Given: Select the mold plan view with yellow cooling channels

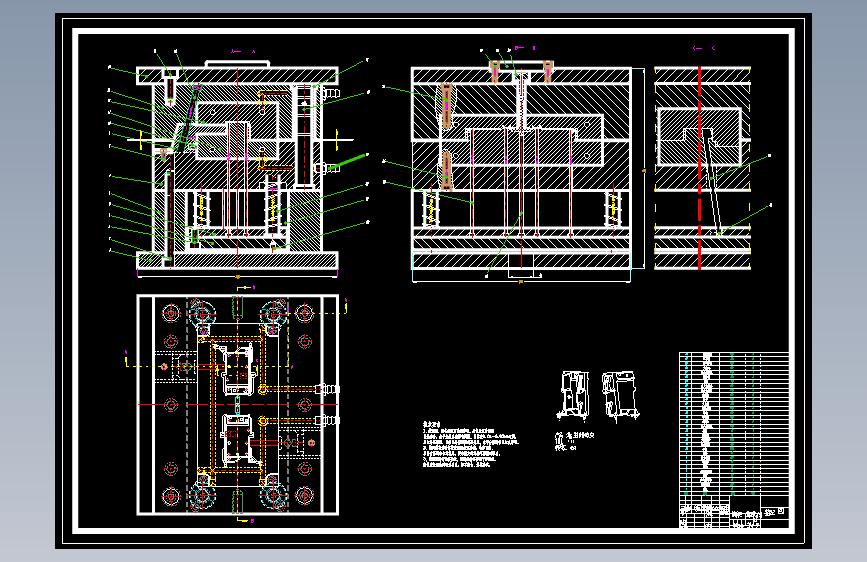Looking at the screenshot, I should pos(238,404).
